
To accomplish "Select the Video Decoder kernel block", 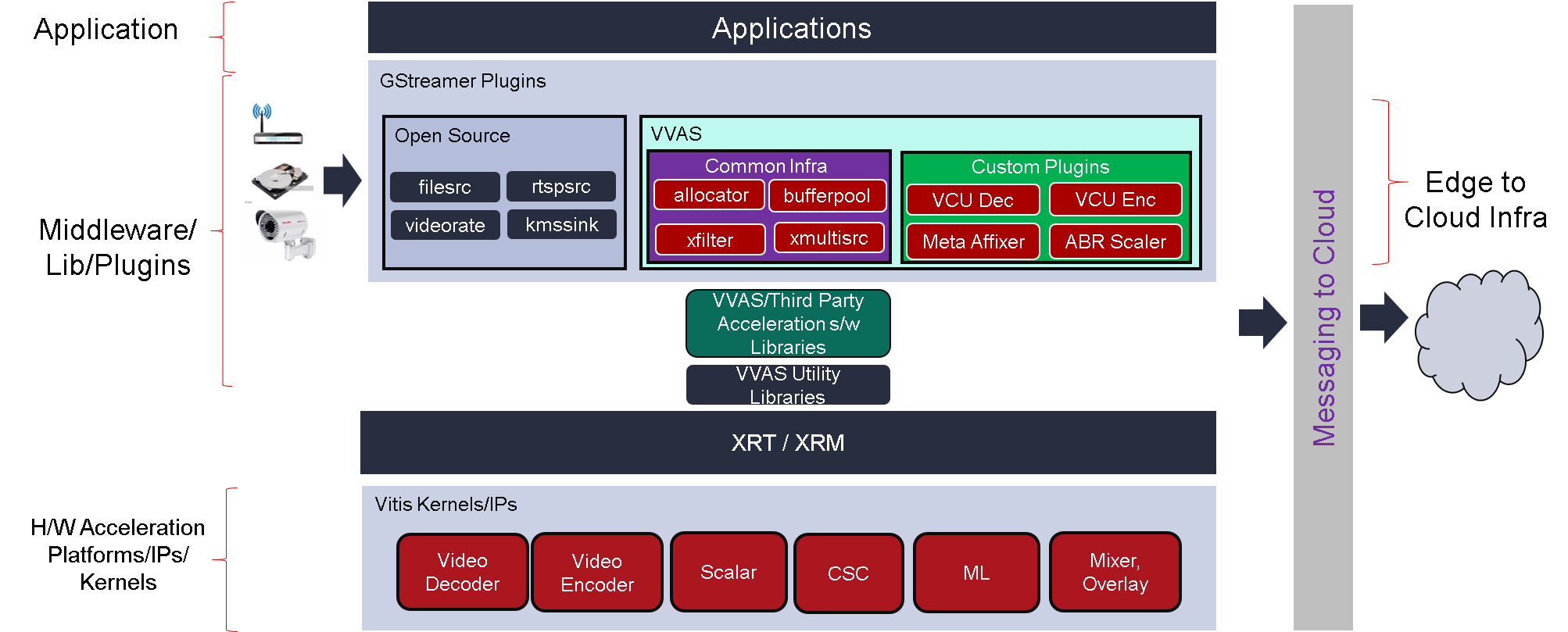I will [463, 572].
